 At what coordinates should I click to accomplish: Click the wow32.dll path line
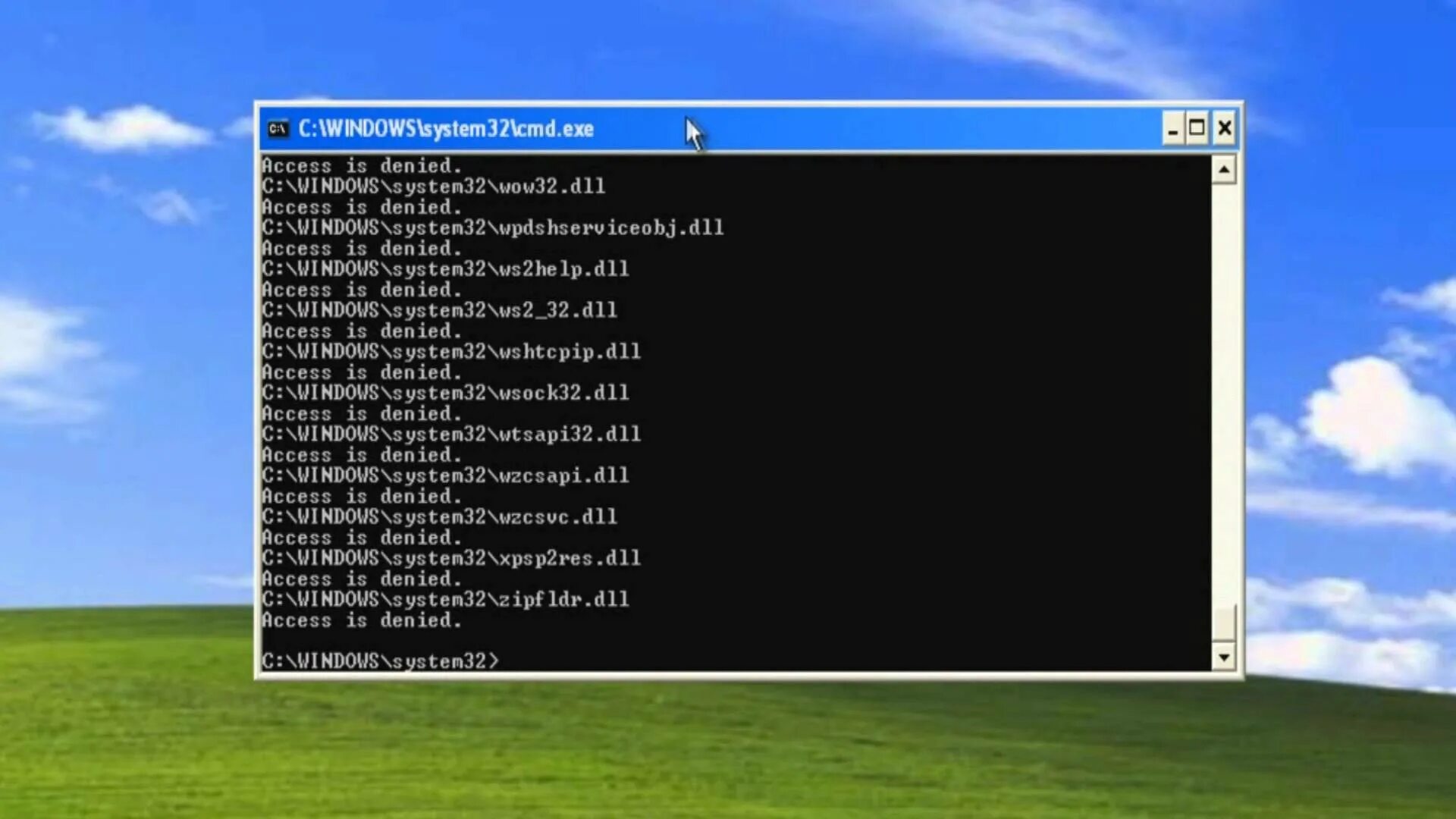point(433,187)
